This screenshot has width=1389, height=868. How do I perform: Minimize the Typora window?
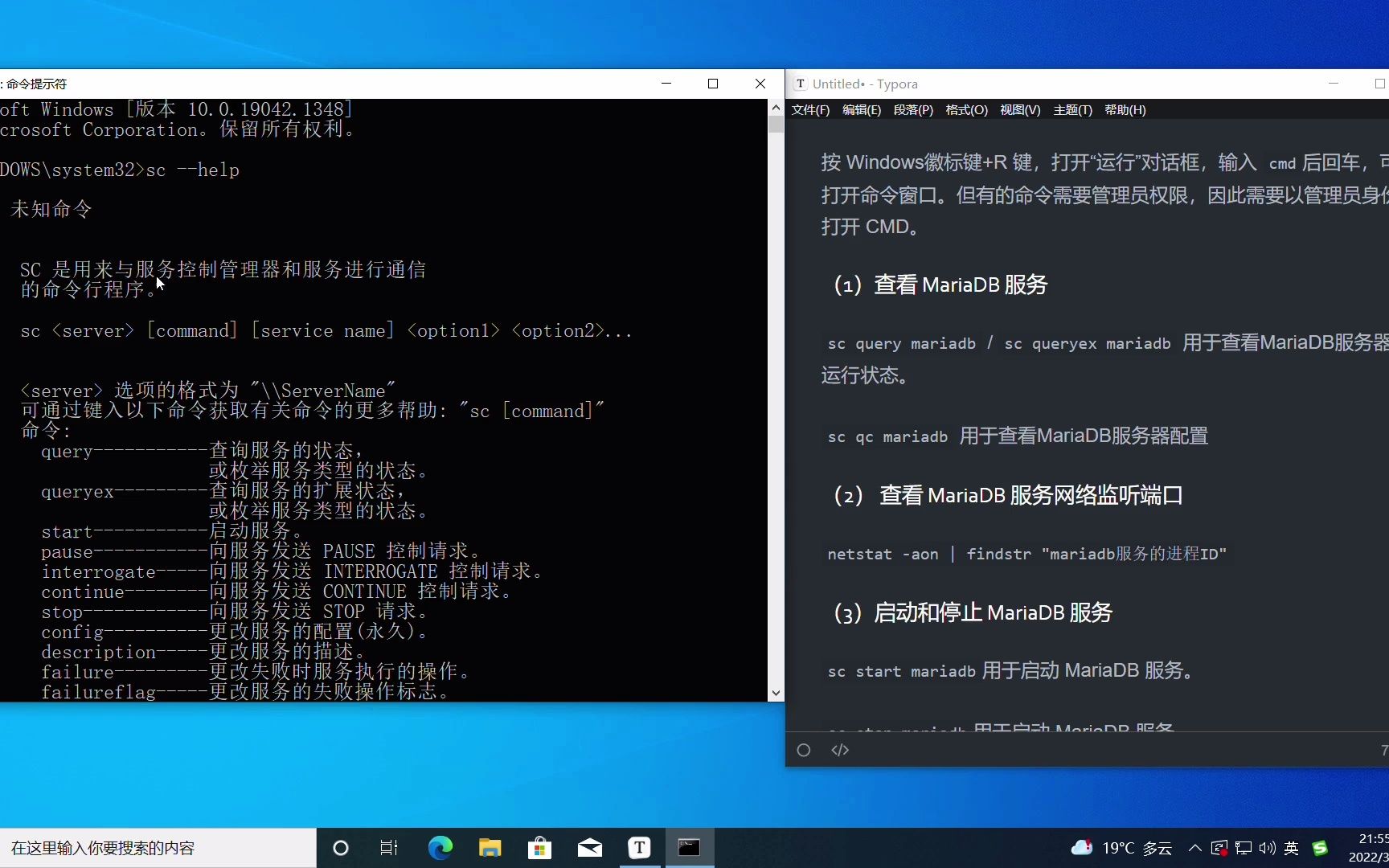pyautogui.click(x=1334, y=84)
